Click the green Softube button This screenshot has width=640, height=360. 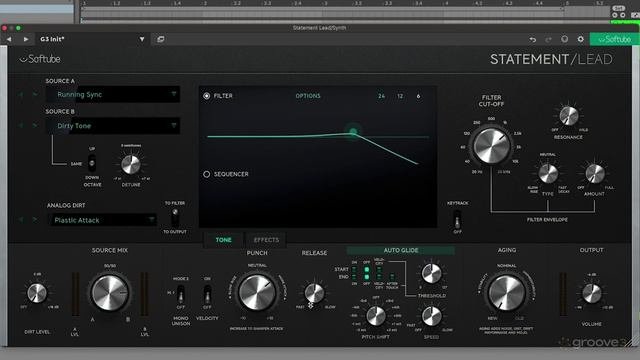(x=614, y=39)
